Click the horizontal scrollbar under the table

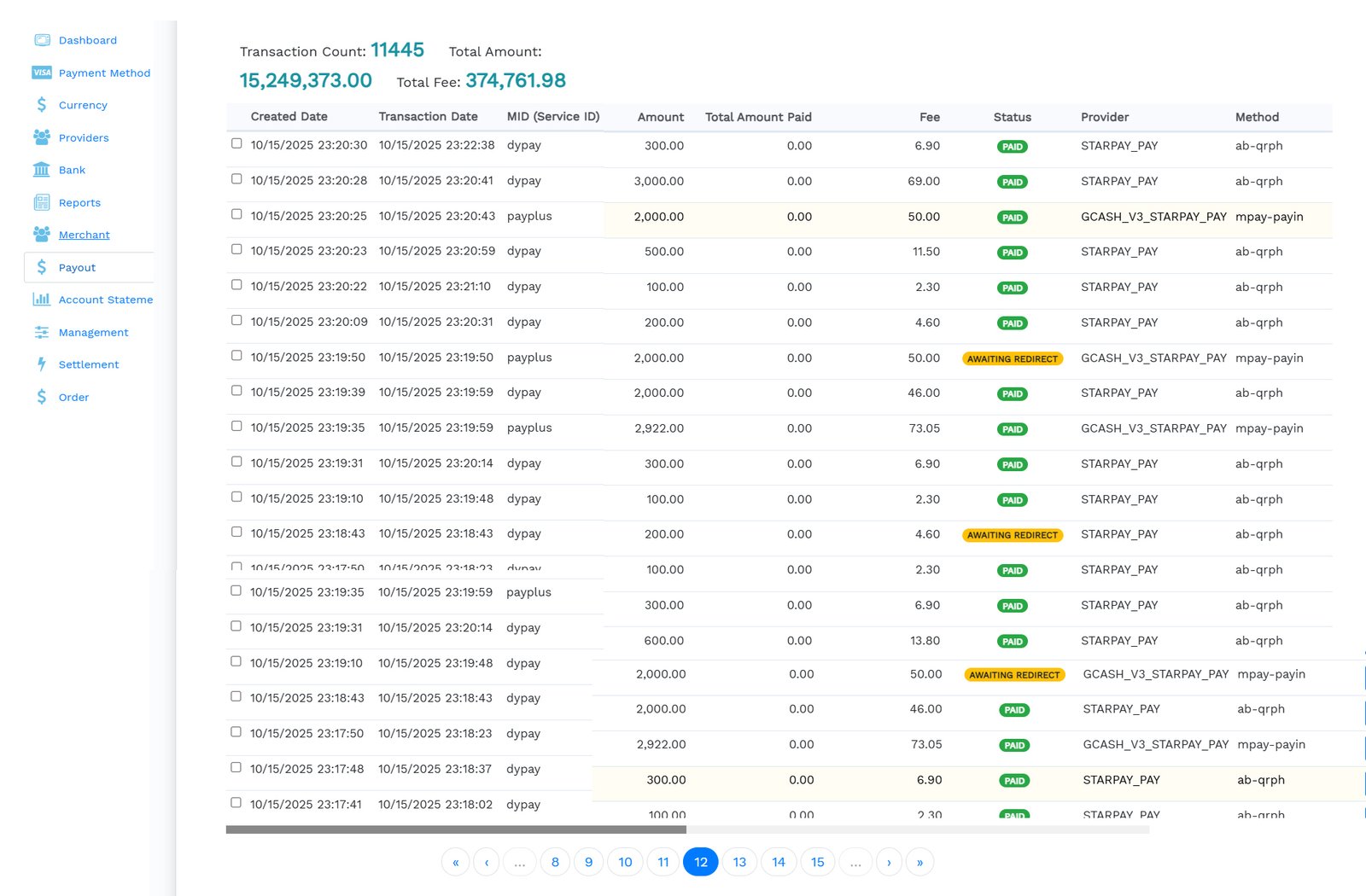[456, 829]
